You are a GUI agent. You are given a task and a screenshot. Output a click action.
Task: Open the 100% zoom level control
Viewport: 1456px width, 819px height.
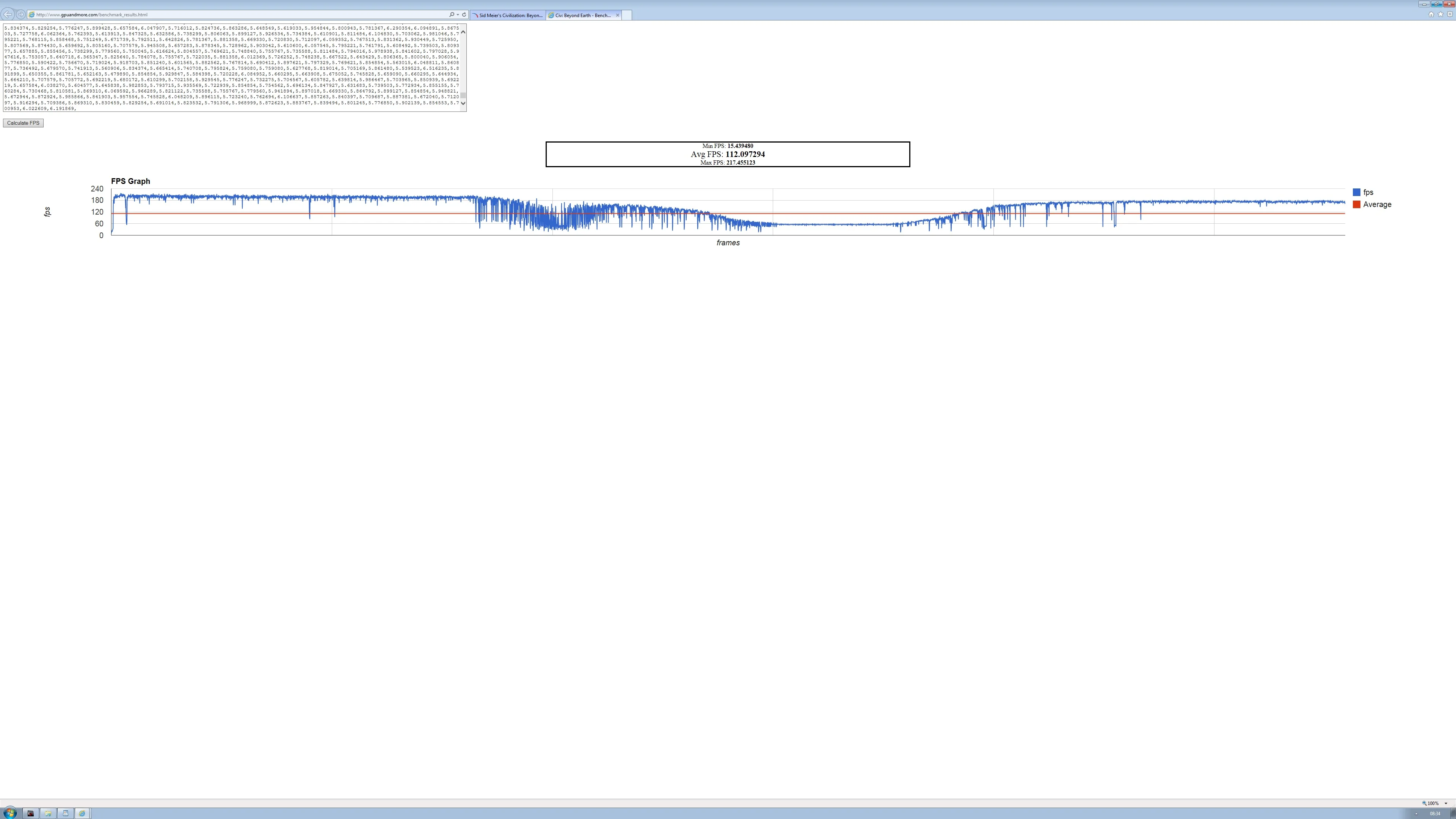[x=1431, y=803]
